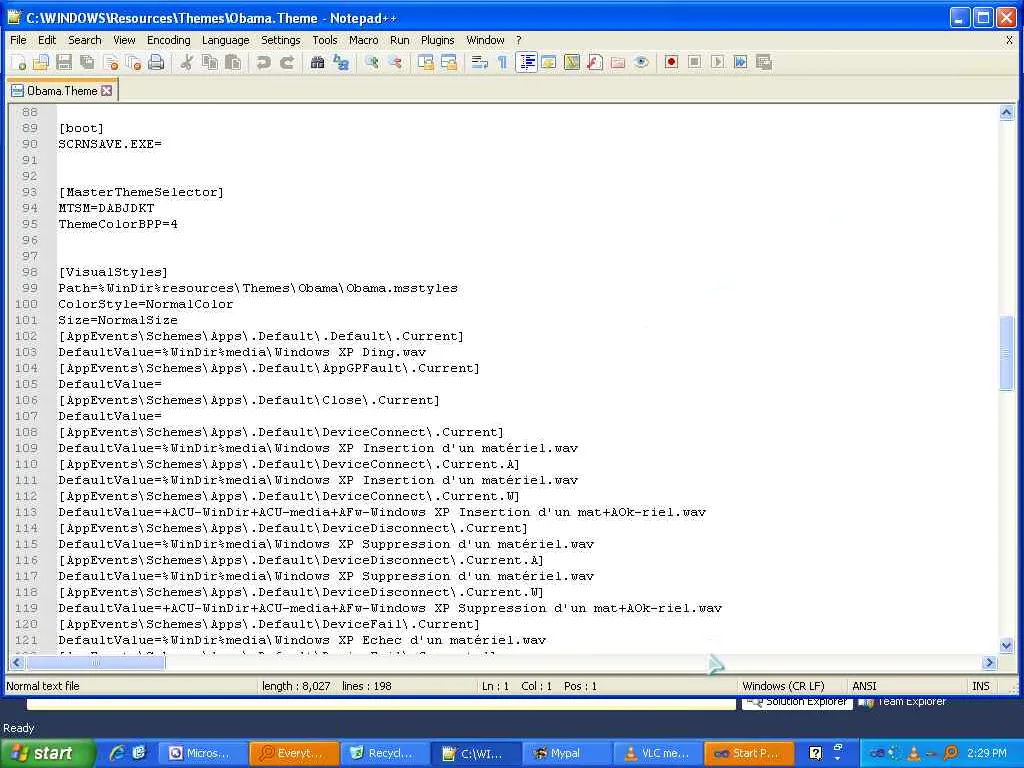Click the Close All toolbar icon
This screenshot has height=768, width=1024.
tap(133, 62)
